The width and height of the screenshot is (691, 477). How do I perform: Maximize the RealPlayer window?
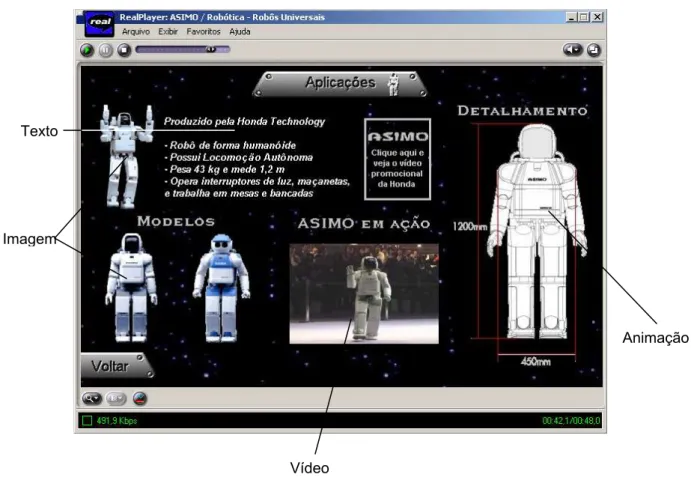click(583, 17)
